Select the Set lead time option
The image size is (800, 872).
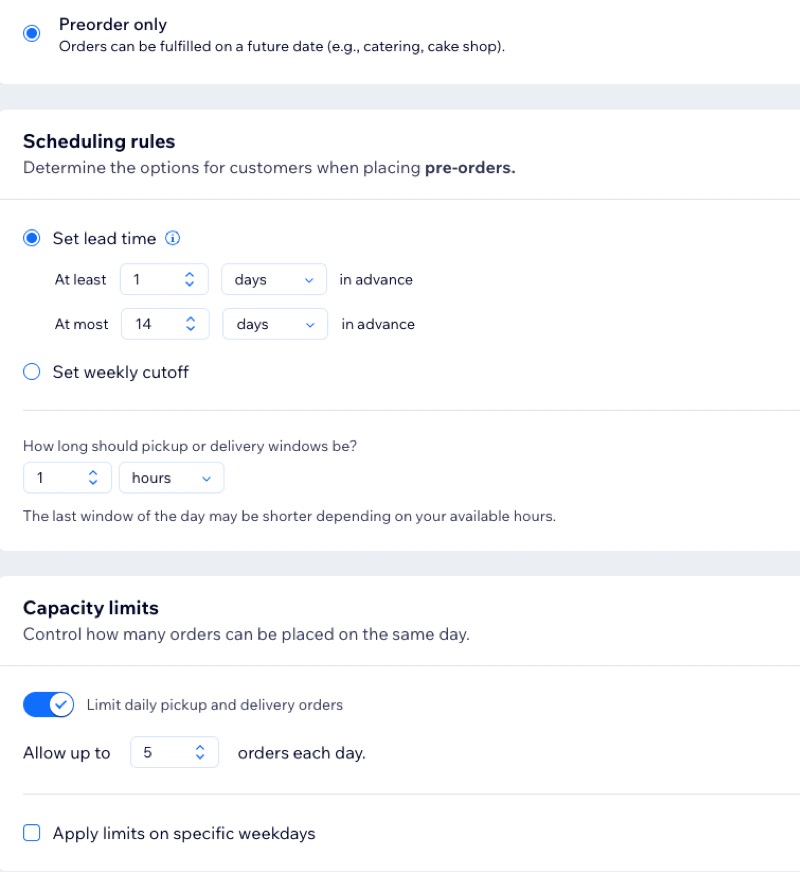[32, 238]
